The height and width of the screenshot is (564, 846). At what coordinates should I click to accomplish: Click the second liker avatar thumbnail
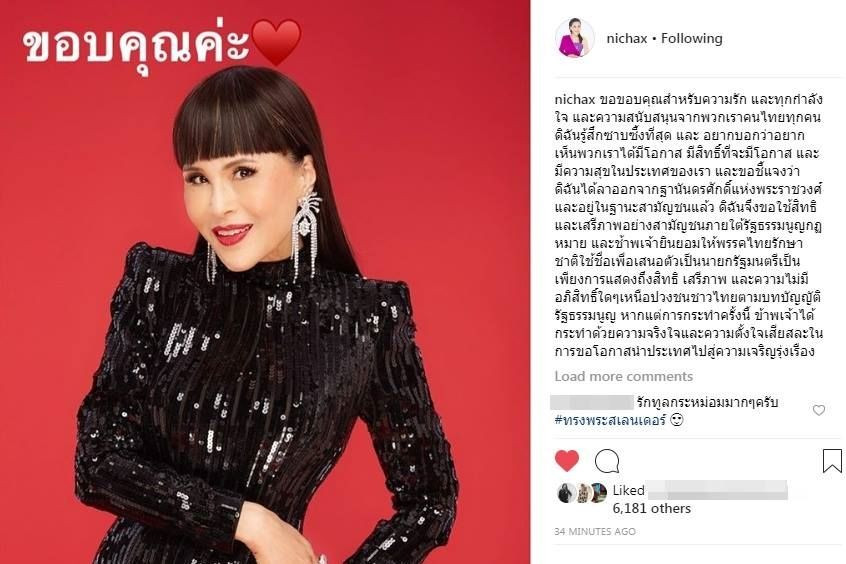[583, 493]
